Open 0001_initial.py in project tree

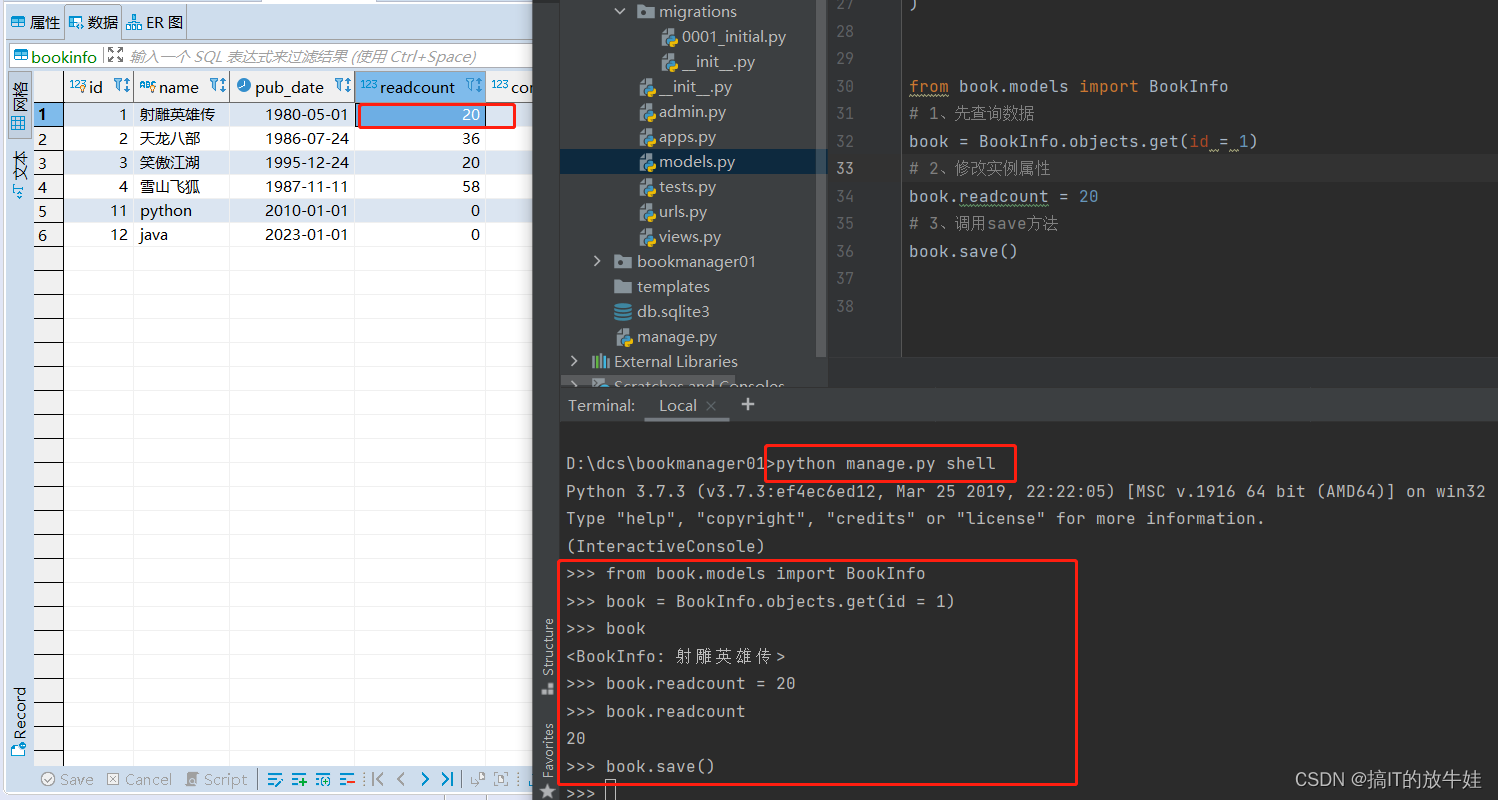tap(724, 36)
